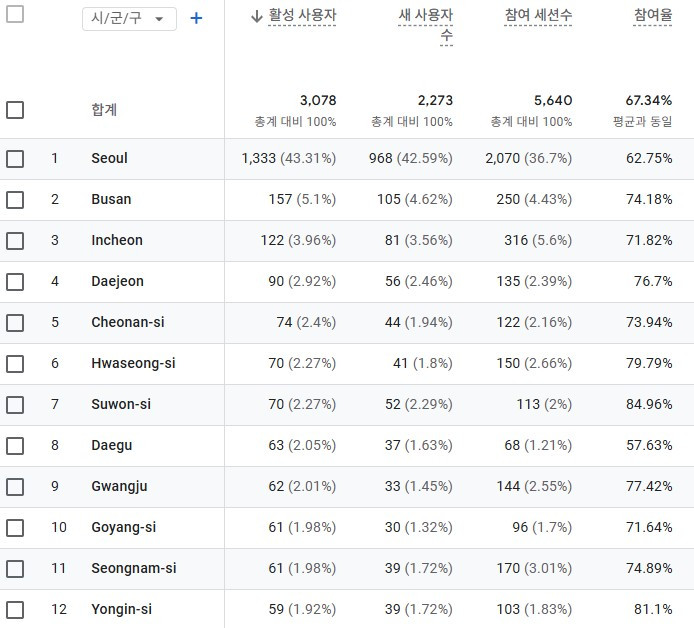Click Hwaseong-si's engagement rate 79.79%

[649, 363]
